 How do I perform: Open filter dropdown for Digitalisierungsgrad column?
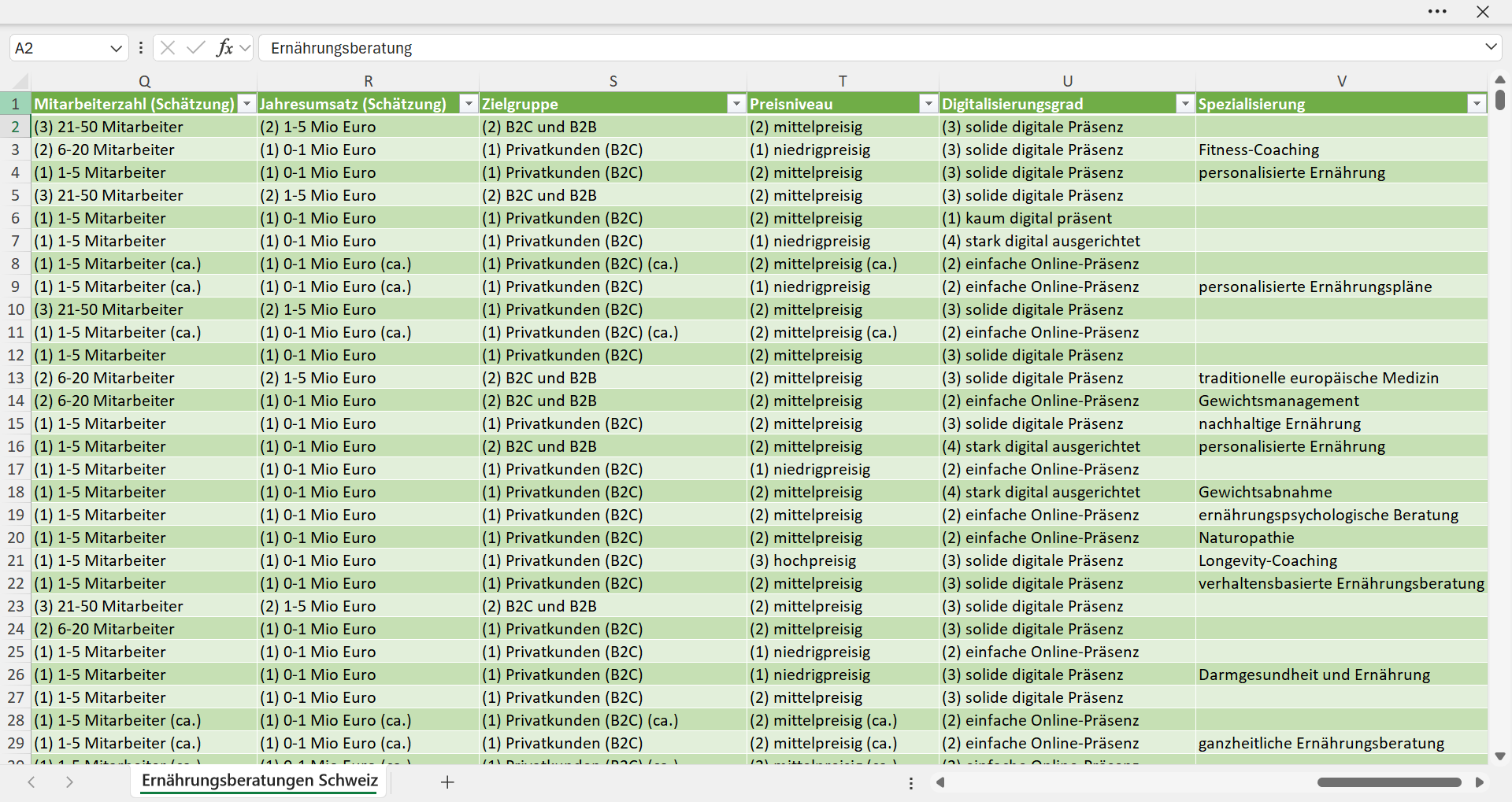click(1184, 104)
